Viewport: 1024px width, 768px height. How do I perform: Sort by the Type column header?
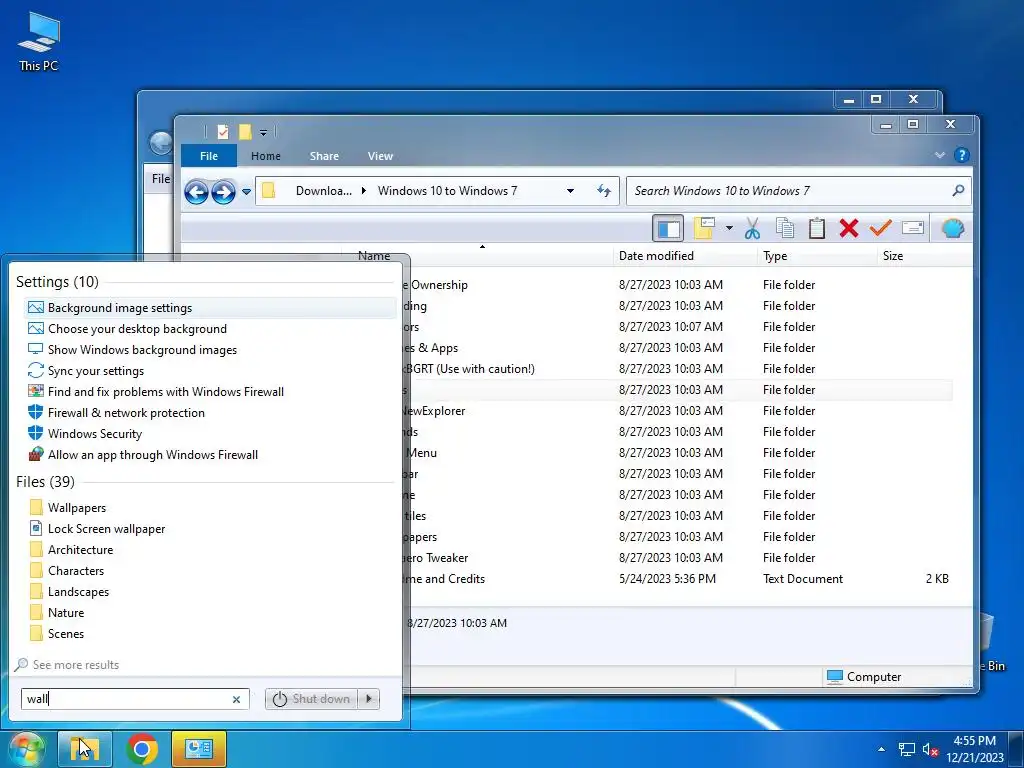click(x=775, y=256)
